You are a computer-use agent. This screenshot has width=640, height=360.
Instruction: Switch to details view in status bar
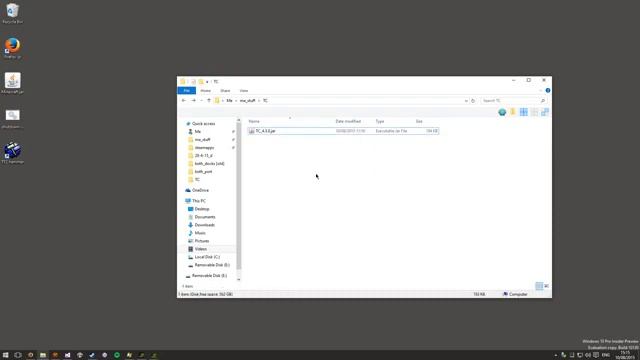point(539,286)
